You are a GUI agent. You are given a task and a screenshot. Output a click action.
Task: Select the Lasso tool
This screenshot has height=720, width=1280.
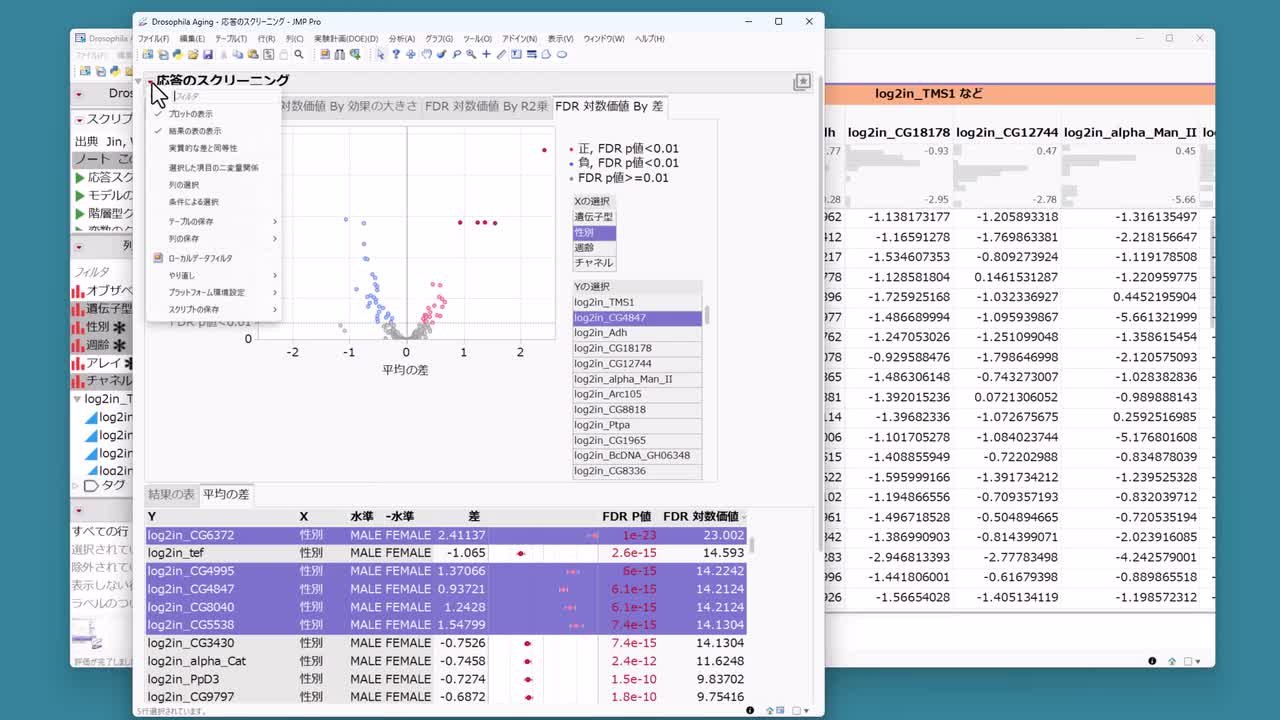[456, 54]
